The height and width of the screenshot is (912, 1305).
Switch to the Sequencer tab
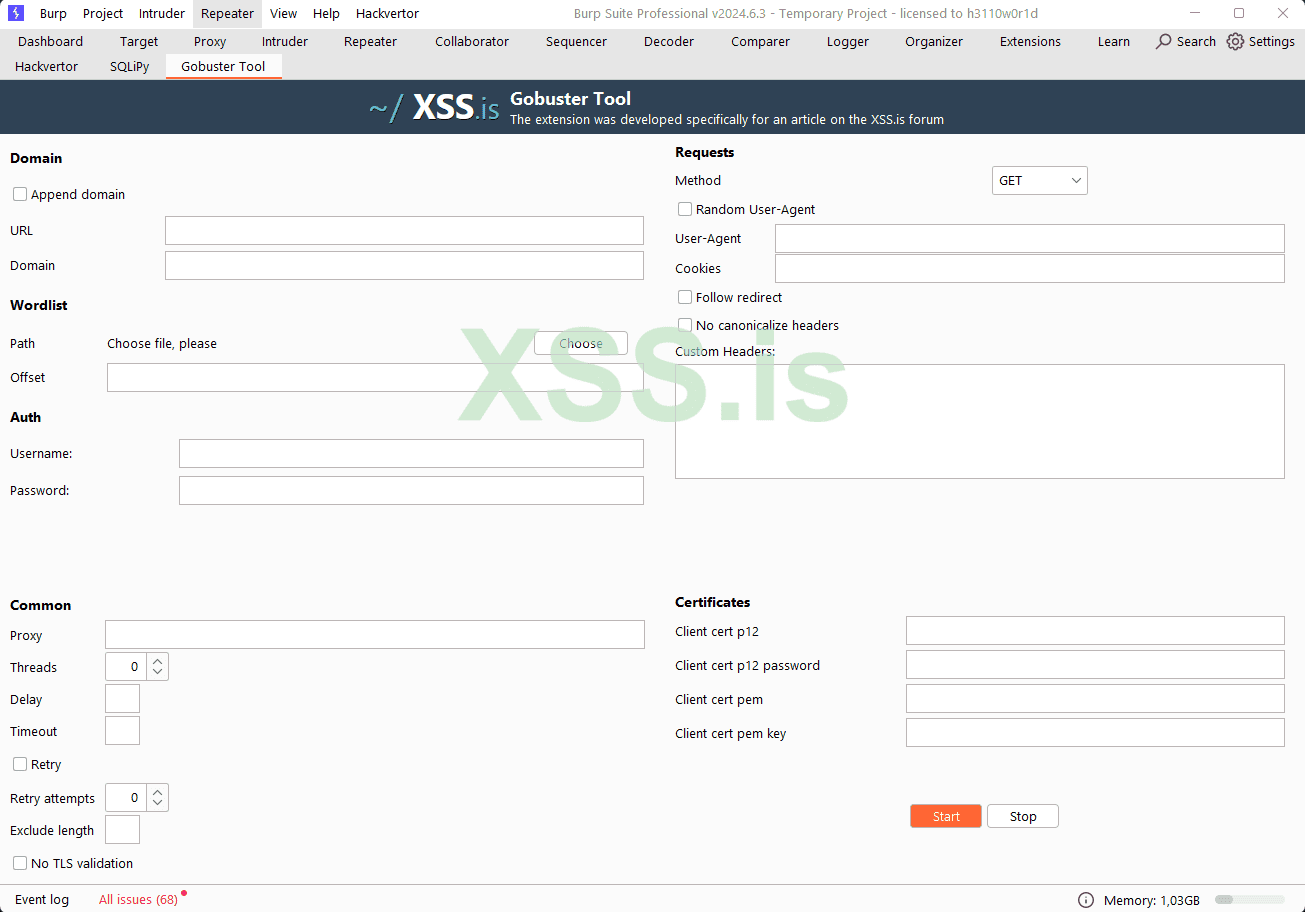click(576, 41)
